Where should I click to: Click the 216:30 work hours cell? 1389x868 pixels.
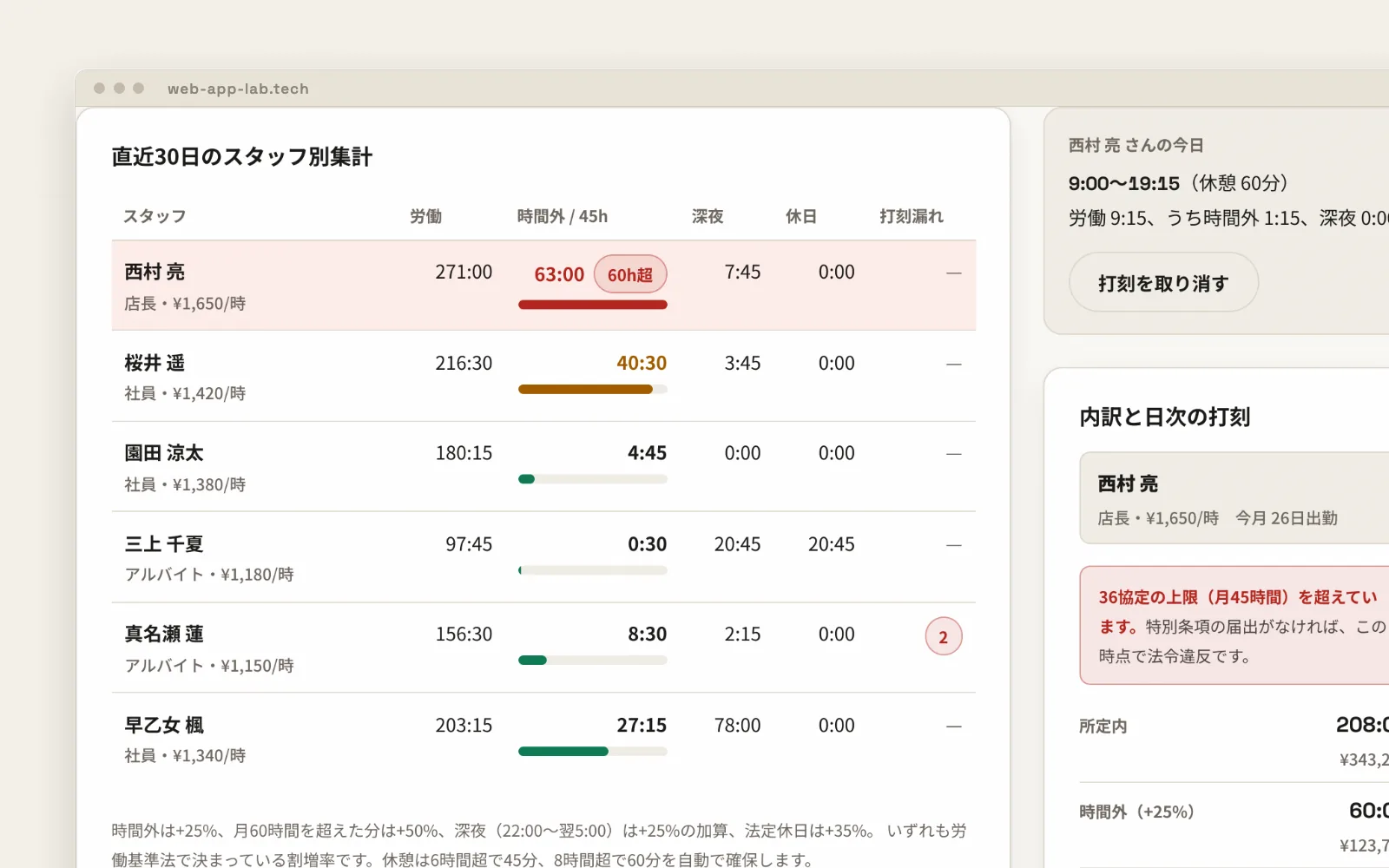tap(464, 363)
